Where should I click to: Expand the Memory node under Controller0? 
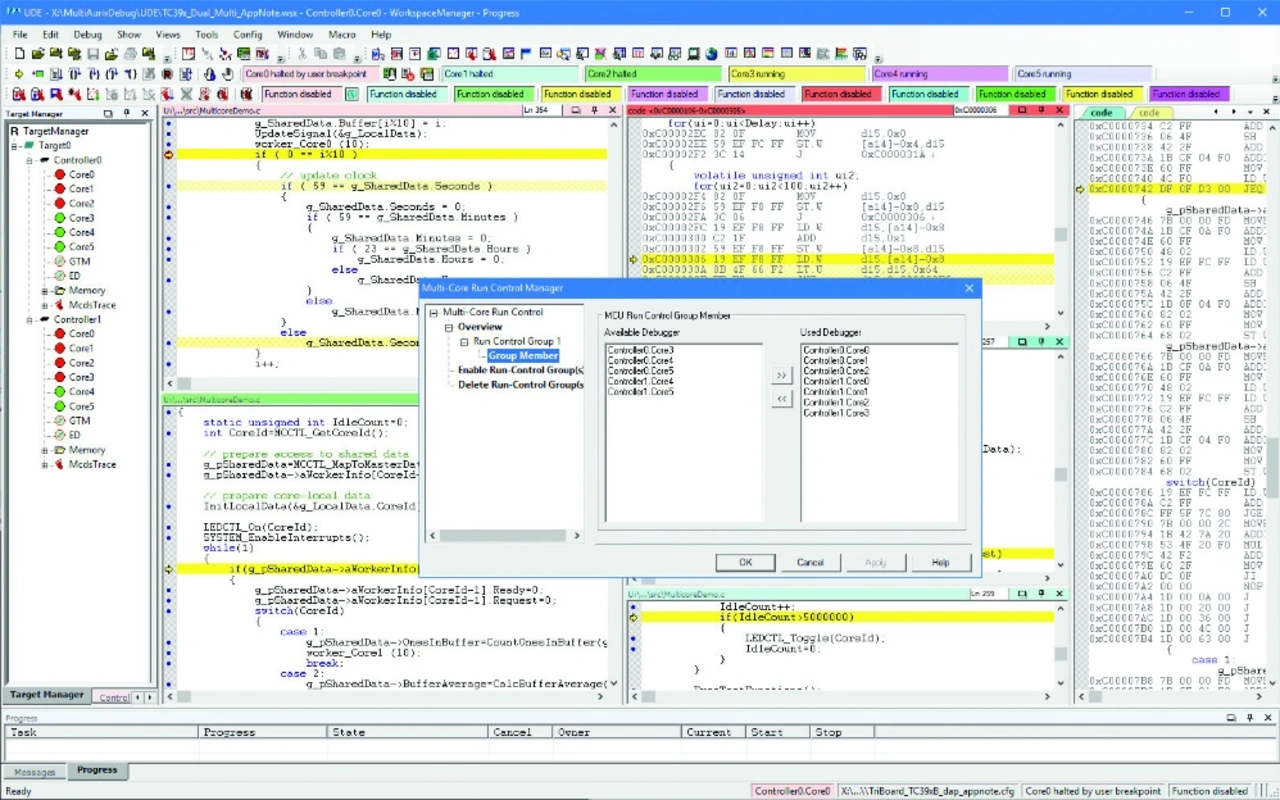point(45,291)
